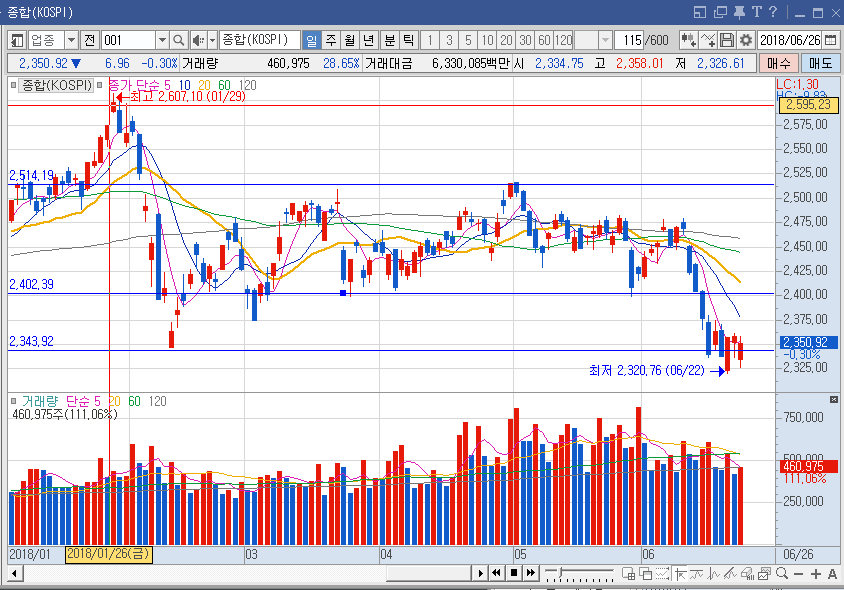Click the search magnifier icon beside code 001
Image resolution: width=844 pixels, height=590 pixels.
click(x=179, y=40)
